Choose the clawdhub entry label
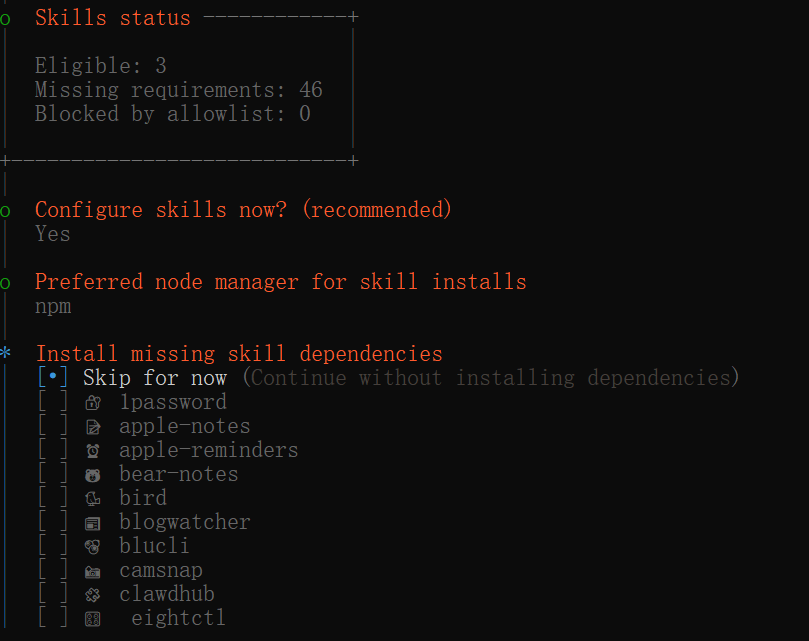The width and height of the screenshot is (809, 641). tap(167, 594)
